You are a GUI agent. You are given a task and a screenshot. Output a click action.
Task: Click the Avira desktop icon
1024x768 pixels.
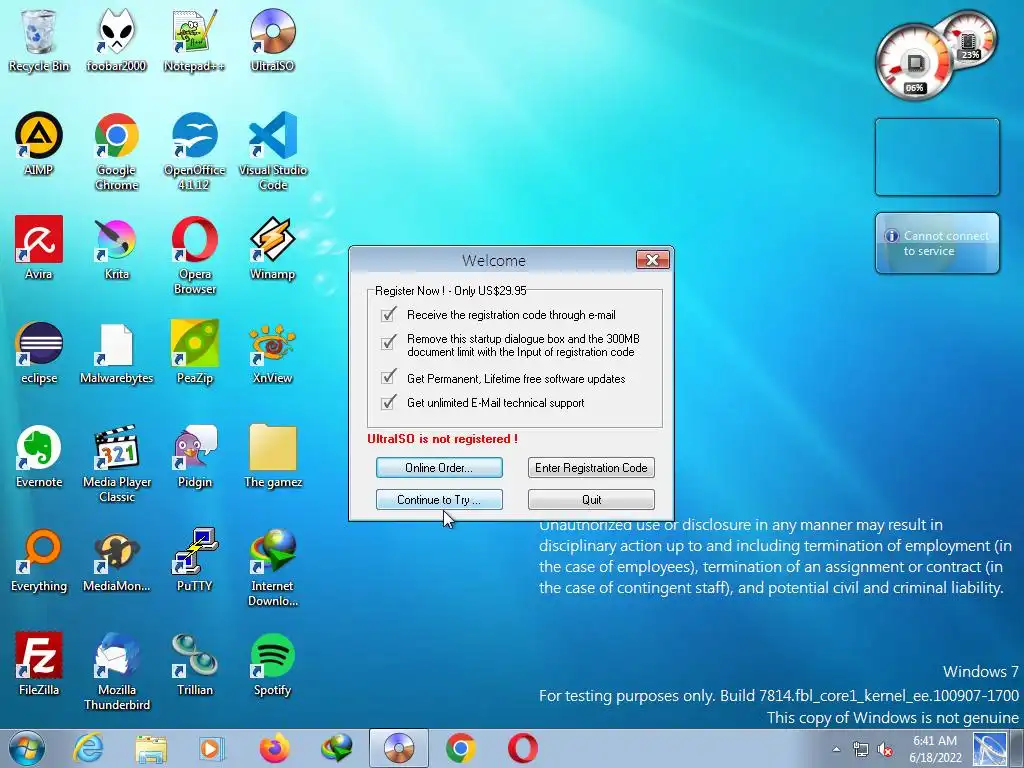pos(39,249)
